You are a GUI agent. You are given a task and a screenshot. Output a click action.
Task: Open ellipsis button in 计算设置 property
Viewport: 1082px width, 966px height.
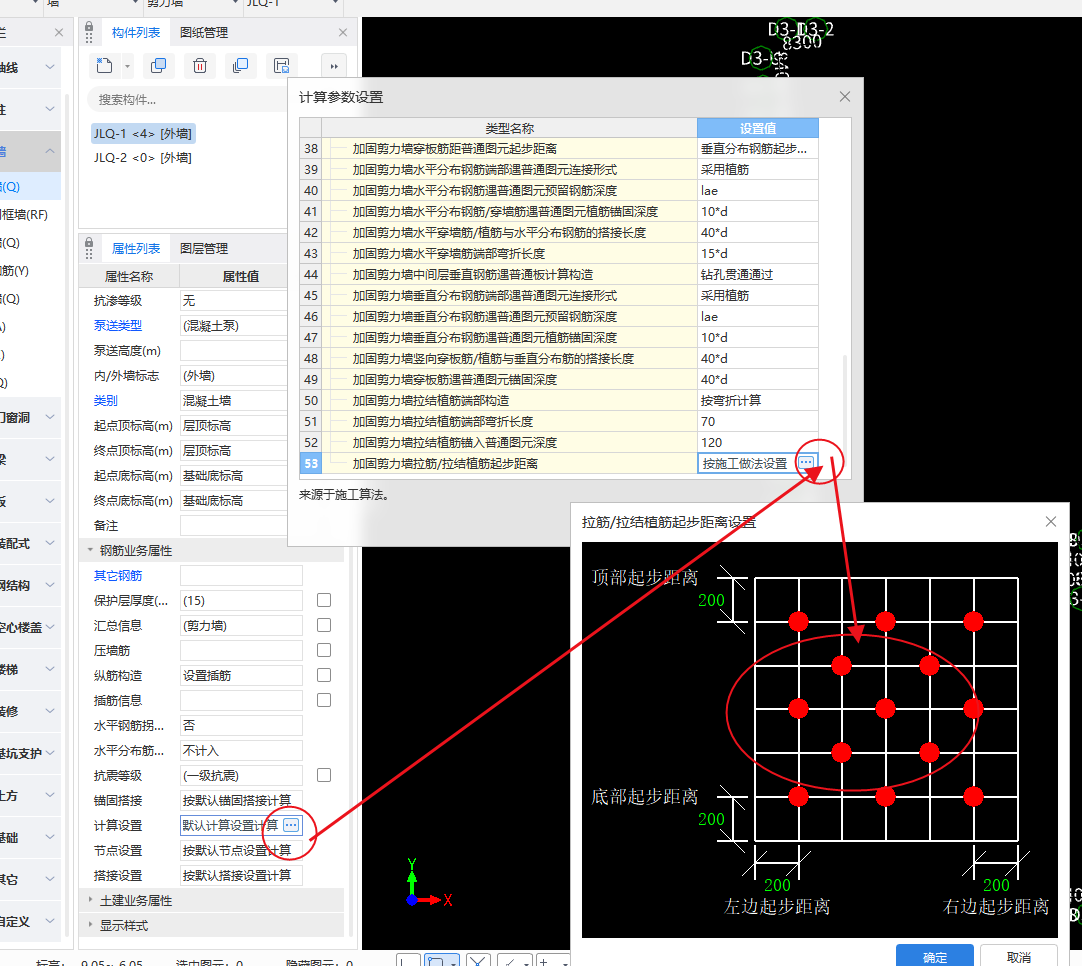click(x=291, y=825)
